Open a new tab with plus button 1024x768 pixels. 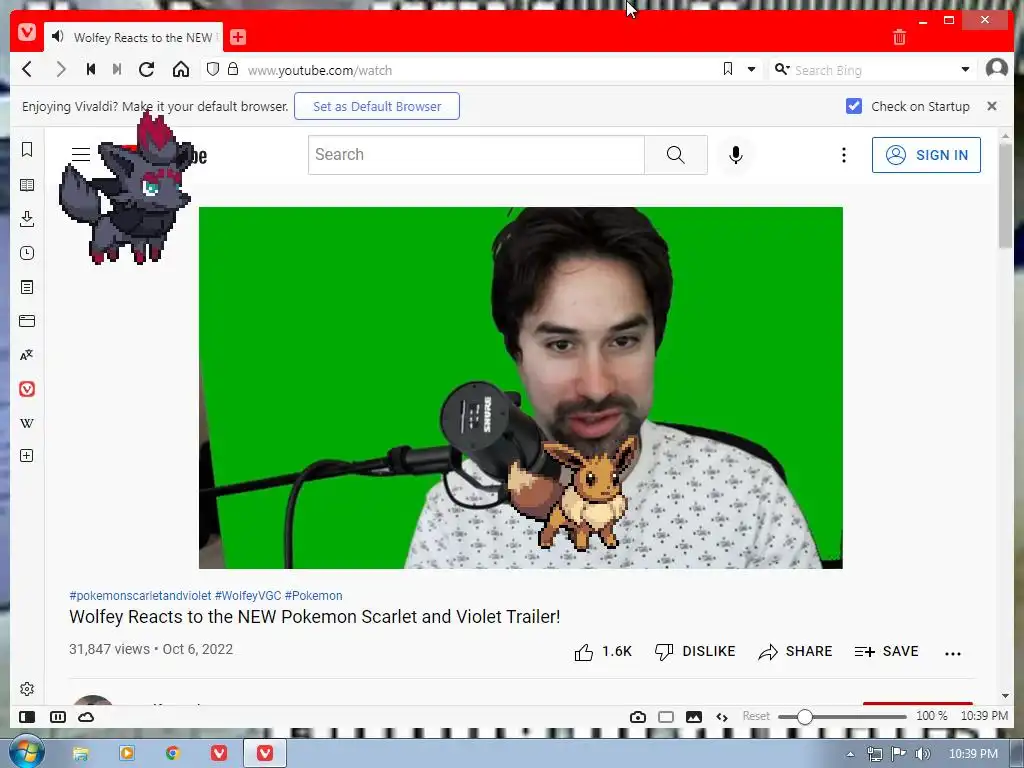click(238, 37)
